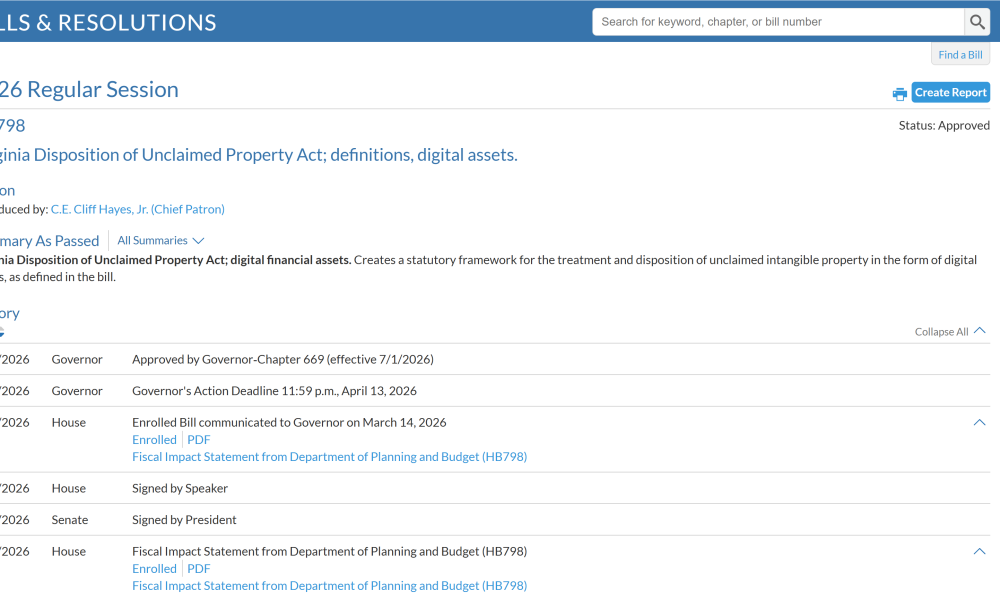Click the bill title about Unclaimed Property Act
The width and height of the screenshot is (1000, 600).
258,155
